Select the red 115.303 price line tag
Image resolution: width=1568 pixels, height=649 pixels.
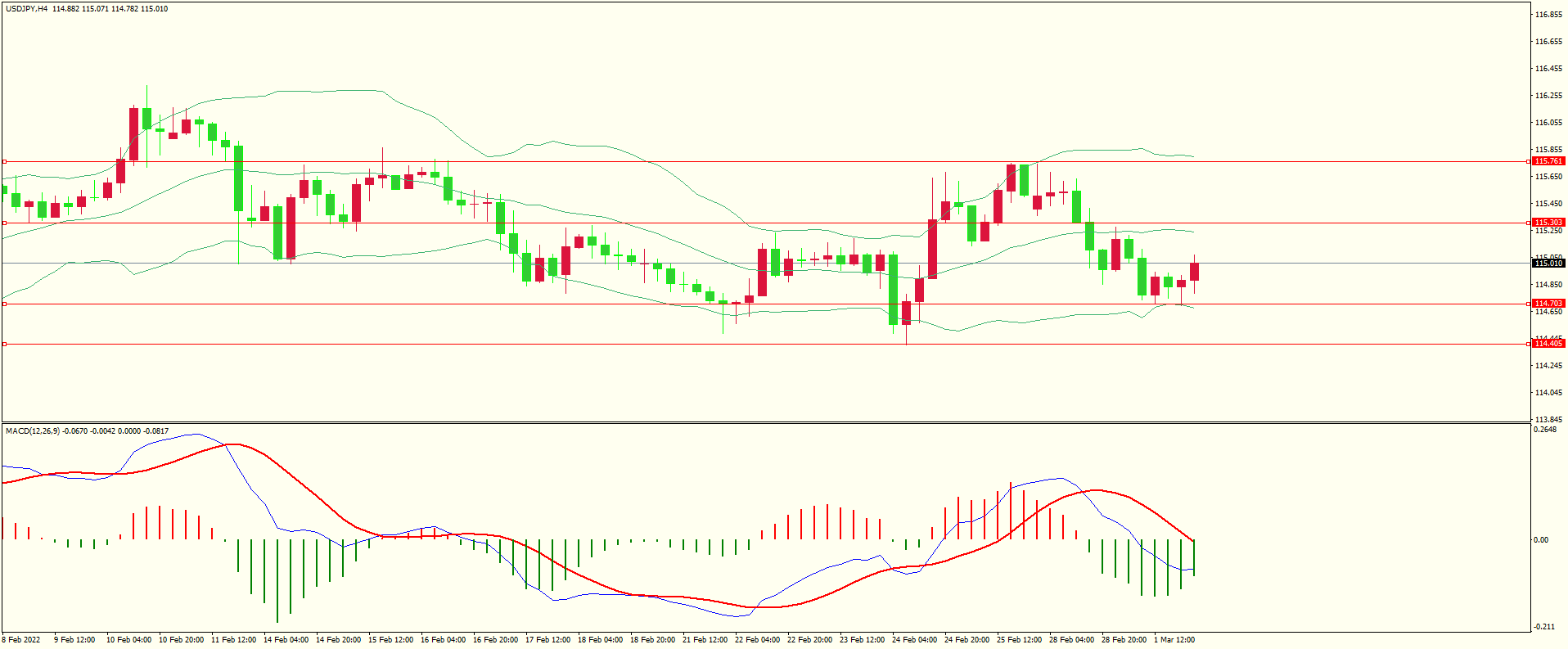tap(1548, 223)
